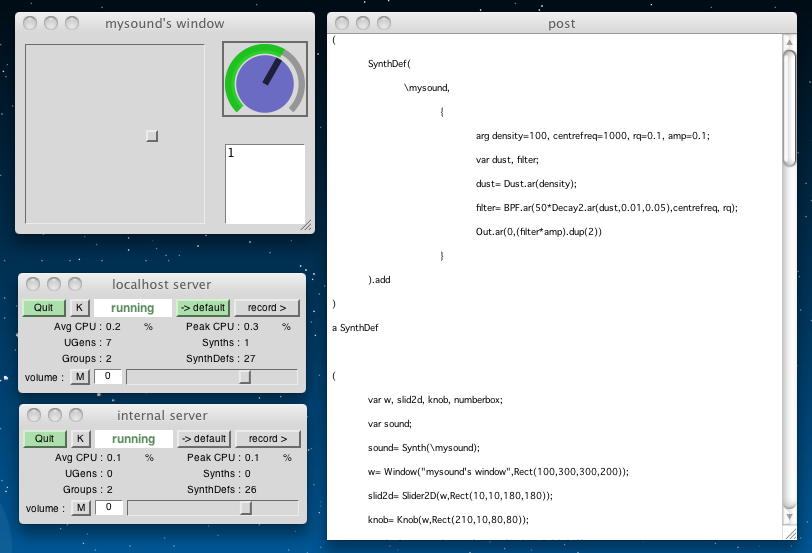Zoom the localhost server window
812x553 pixels.
tap(75, 284)
